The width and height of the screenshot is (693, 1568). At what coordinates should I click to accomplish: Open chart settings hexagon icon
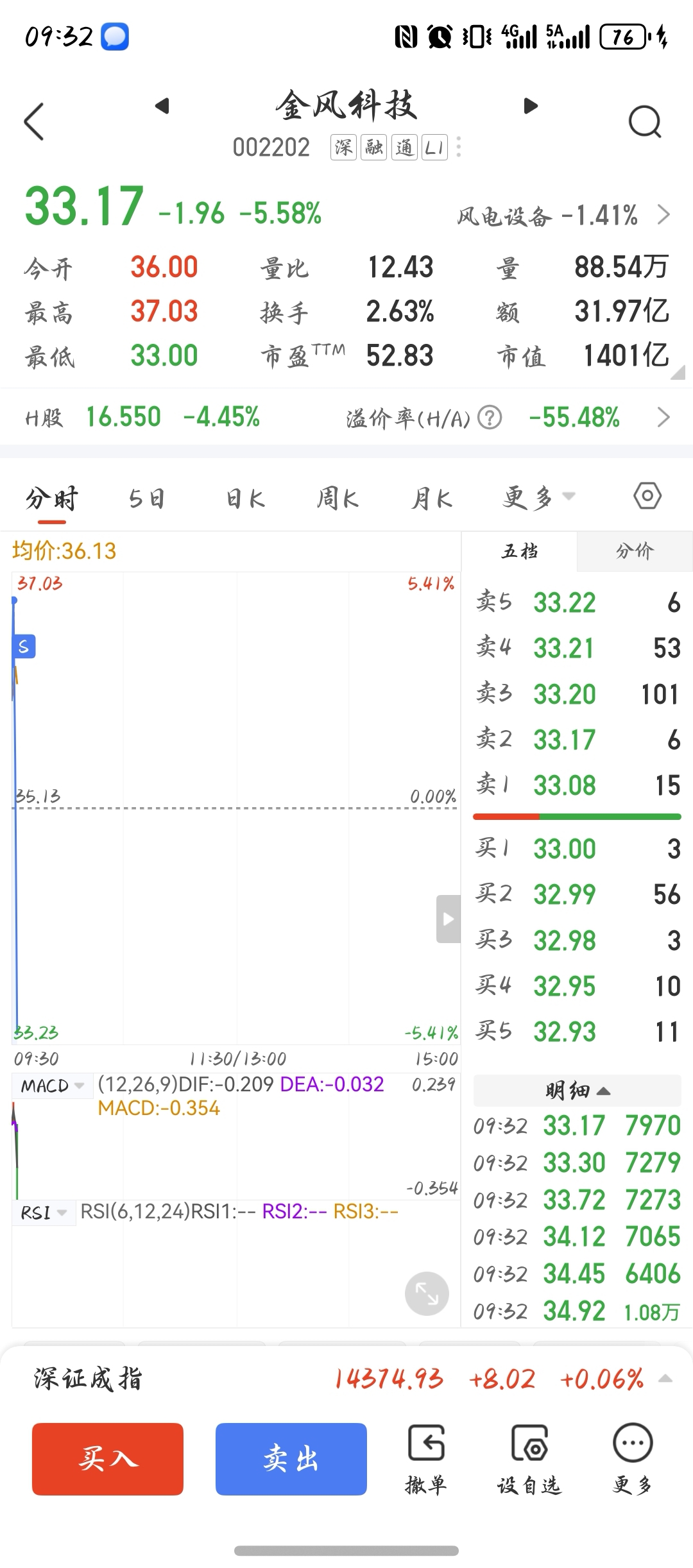[x=647, y=496]
